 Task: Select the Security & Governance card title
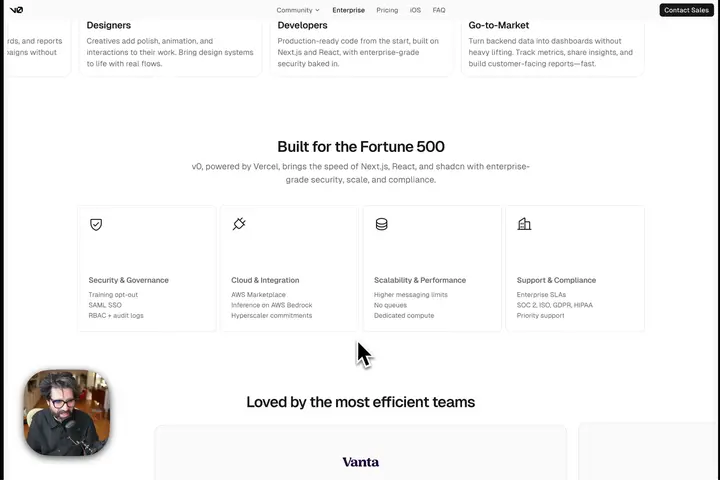[x=129, y=280]
